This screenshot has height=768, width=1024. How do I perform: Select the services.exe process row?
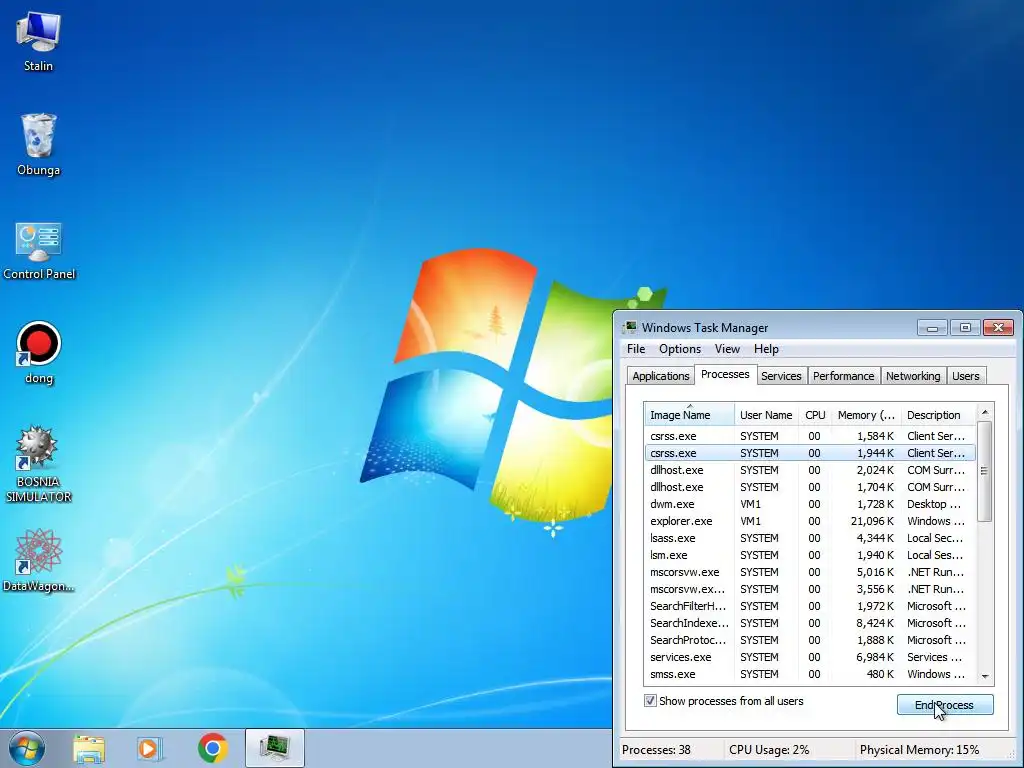point(810,656)
